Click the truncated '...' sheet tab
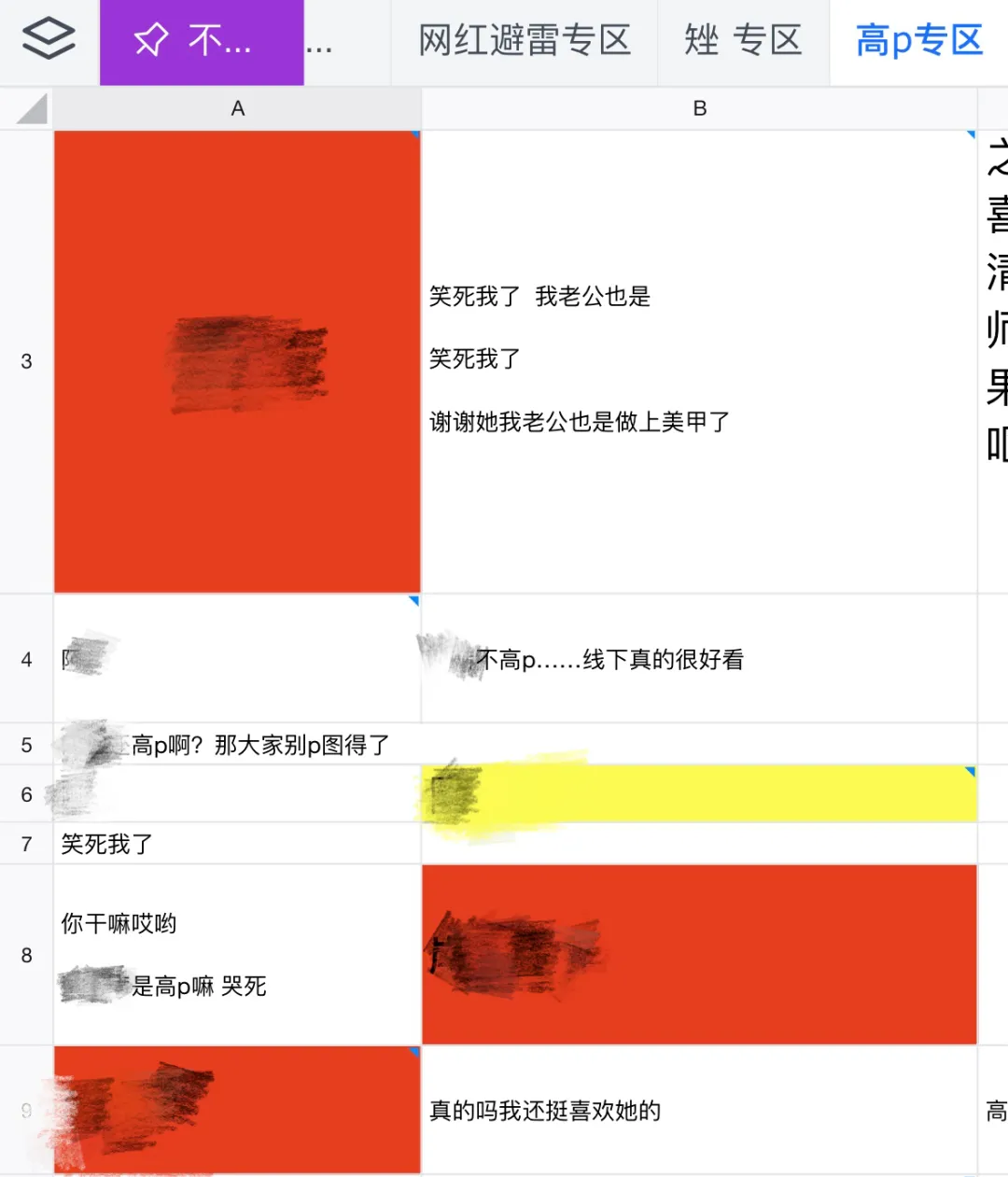The image size is (1008, 1177). click(319, 45)
